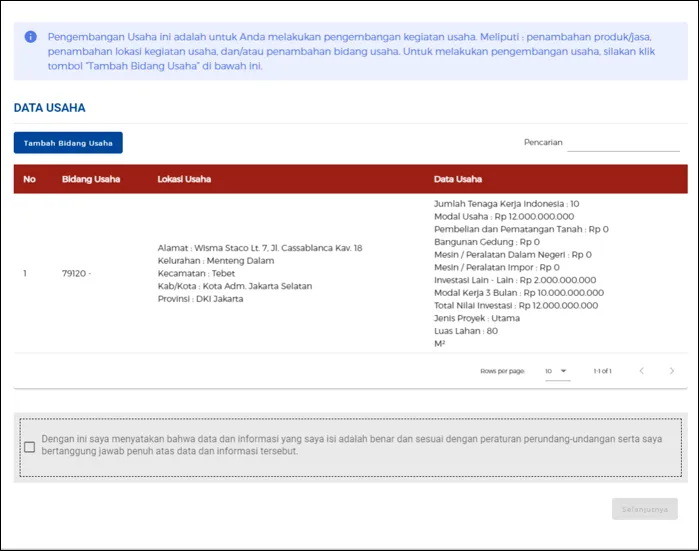Click the 1-1 of 1 pagination label
This screenshot has width=699, height=551.
tap(602, 371)
